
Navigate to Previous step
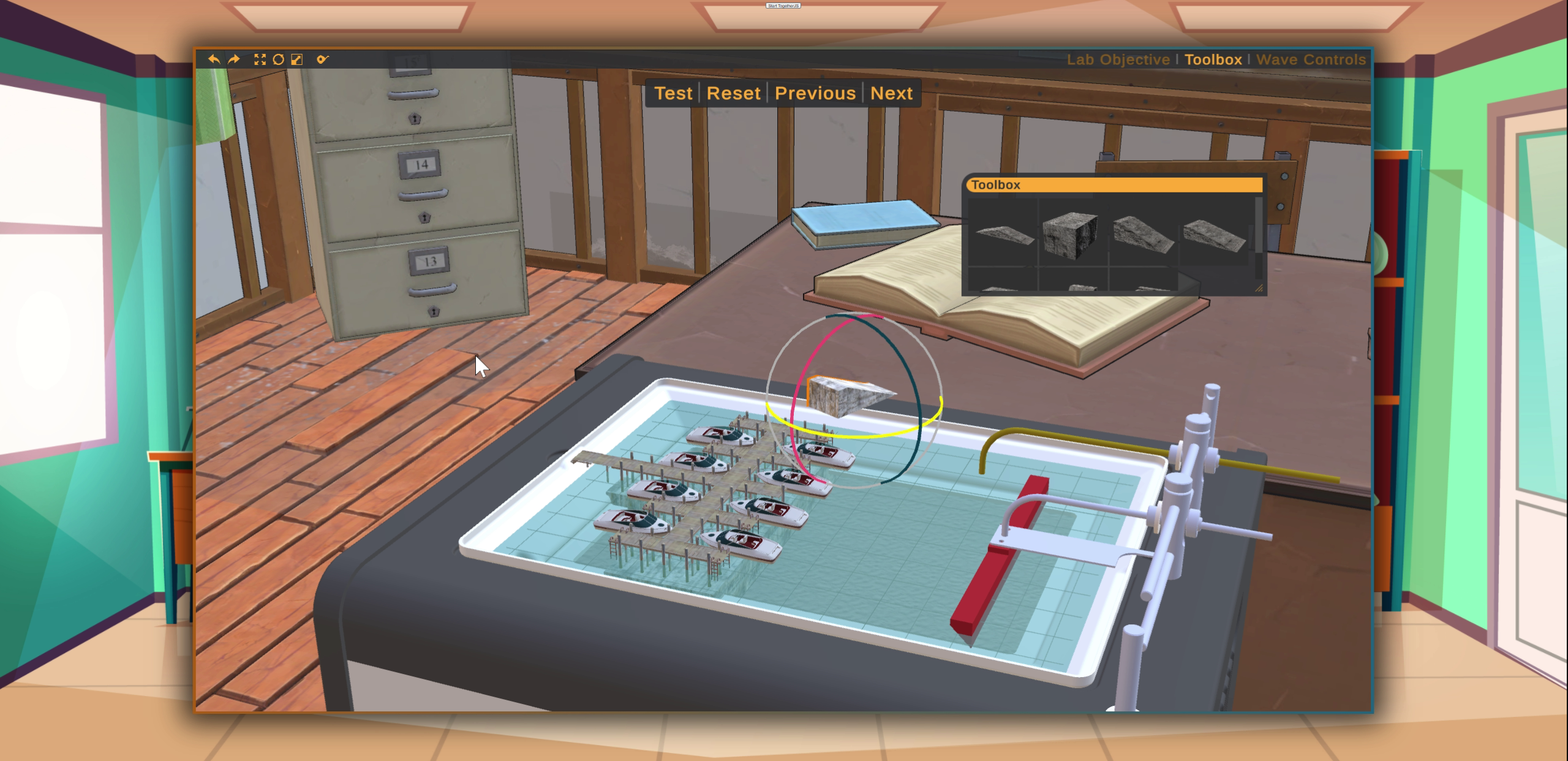814,92
